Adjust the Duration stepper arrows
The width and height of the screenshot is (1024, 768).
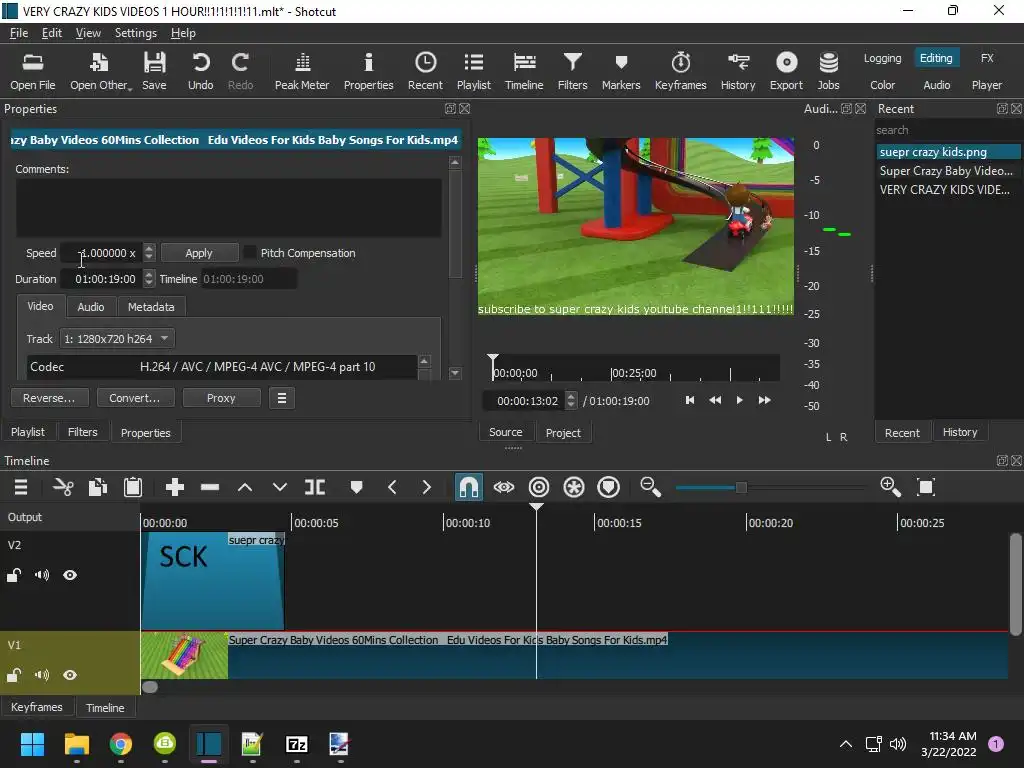pos(149,279)
